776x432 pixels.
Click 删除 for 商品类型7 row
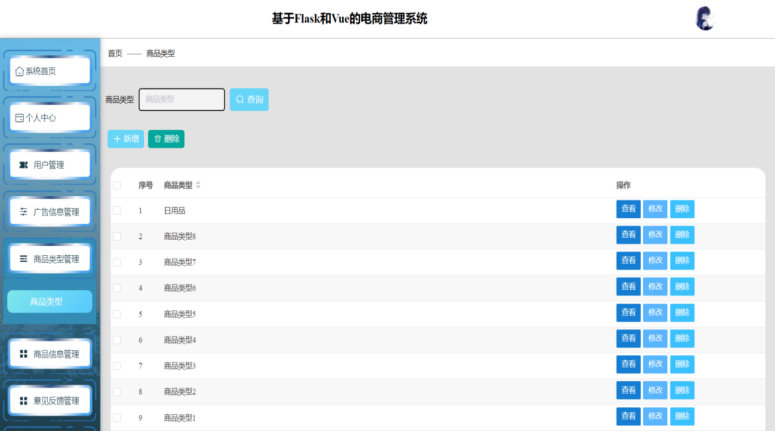click(682, 260)
